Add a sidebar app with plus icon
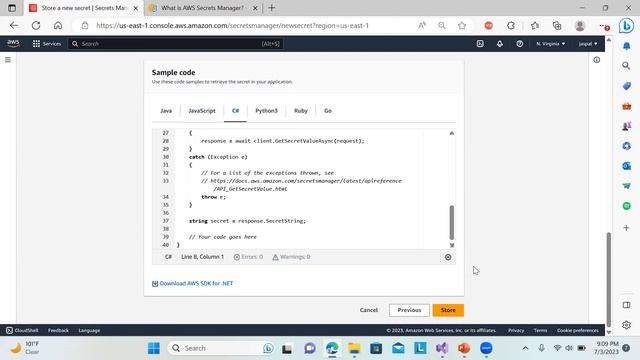This screenshot has width=640, height=360. tap(627, 228)
